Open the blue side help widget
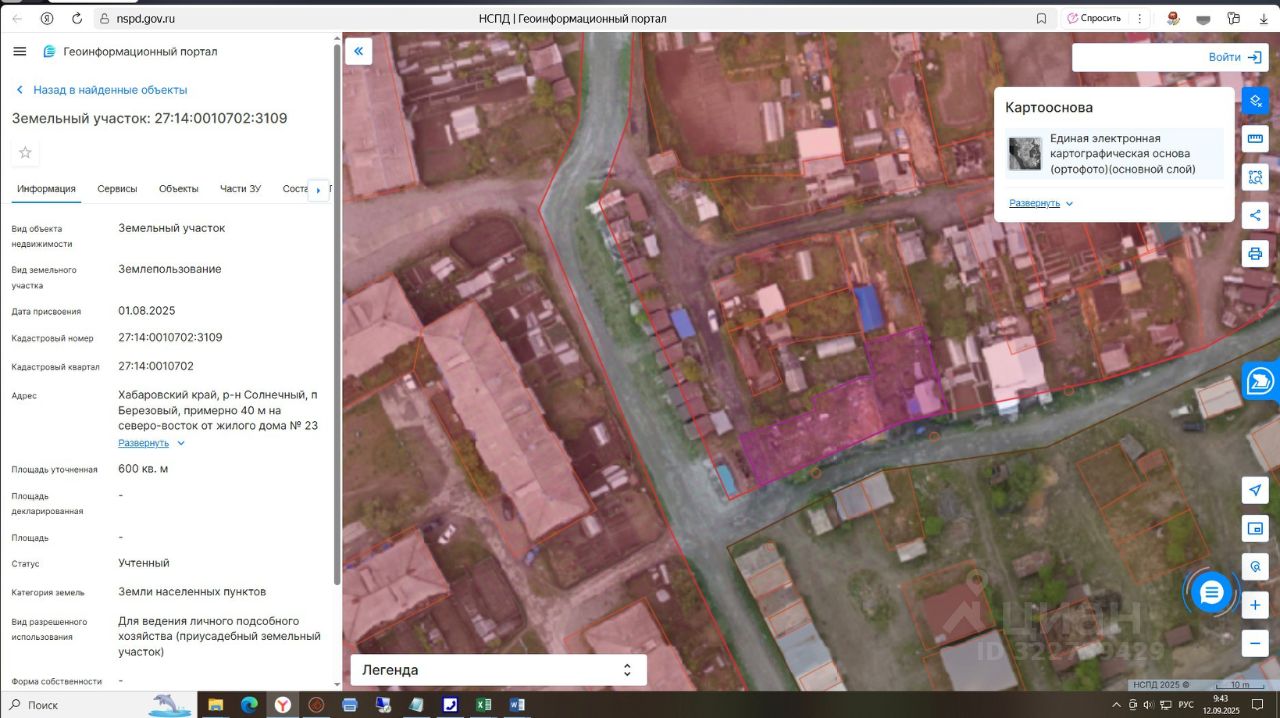 click(x=1261, y=381)
